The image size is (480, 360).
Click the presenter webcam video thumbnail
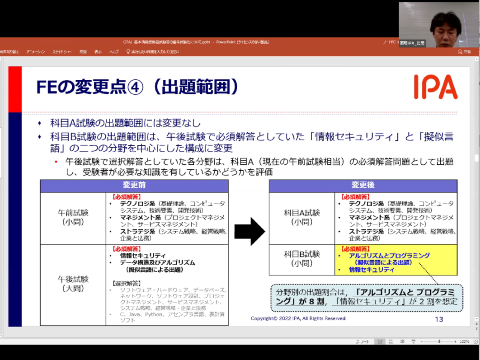(439, 25)
